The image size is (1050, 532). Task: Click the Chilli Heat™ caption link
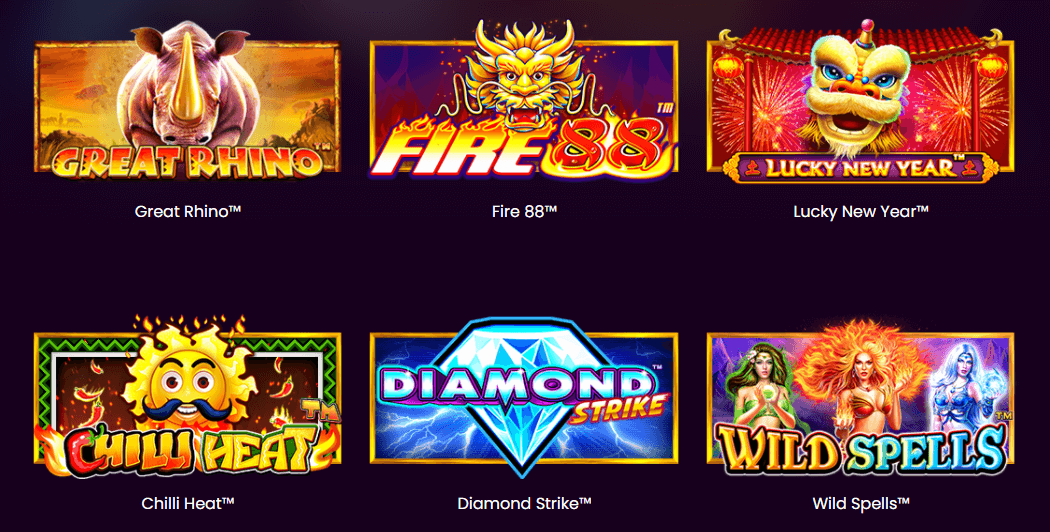pyautogui.click(x=188, y=503)
